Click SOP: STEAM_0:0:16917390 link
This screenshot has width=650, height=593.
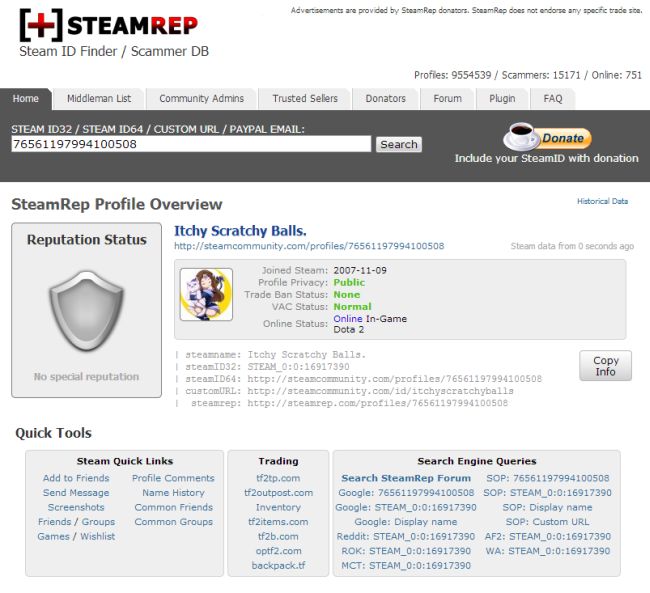click(x=548, y=493)
